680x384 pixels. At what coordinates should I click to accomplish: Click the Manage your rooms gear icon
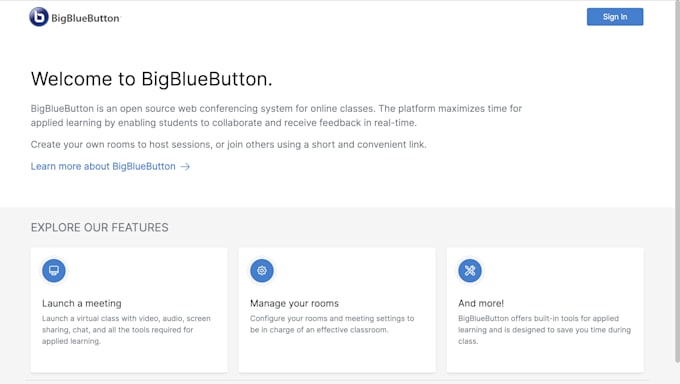tap(262, 270)
